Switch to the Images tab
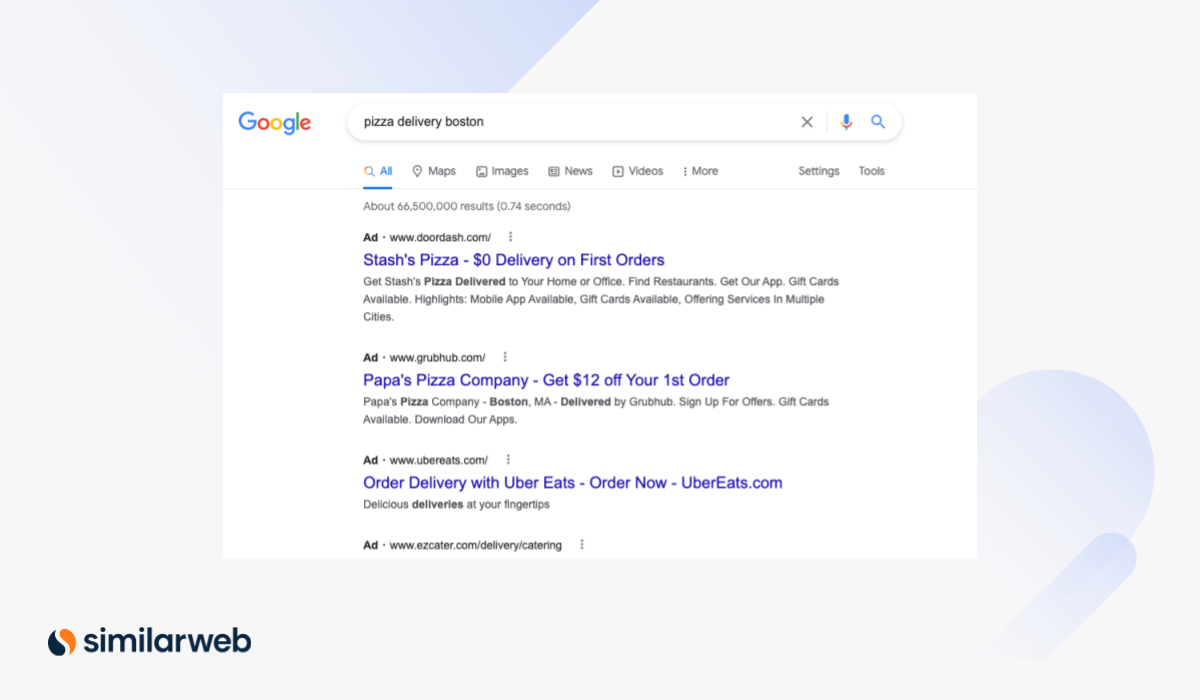The width and height of the screenshot is (1200, 700). [x=502, y=171]
